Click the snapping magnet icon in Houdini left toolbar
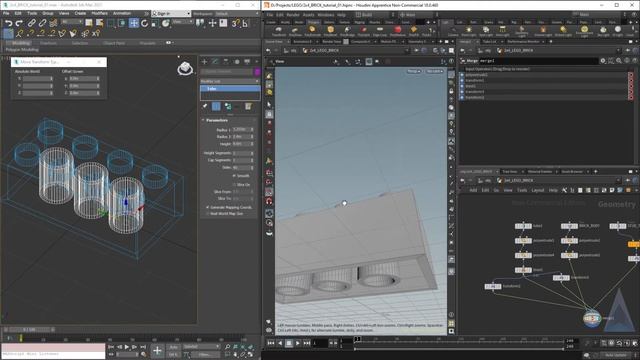The width and height of the screenshot is (640, 360). pos(269,201)
